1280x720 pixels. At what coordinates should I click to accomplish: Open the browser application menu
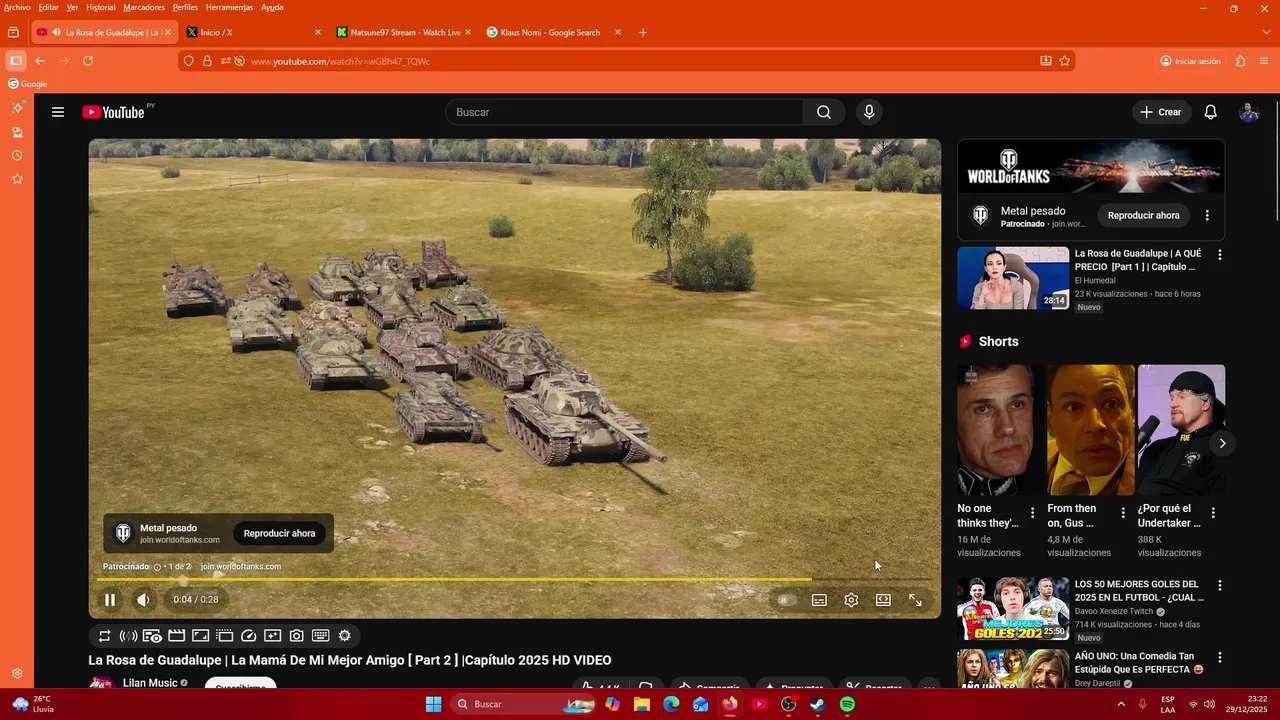click(x=1264, y=61)
